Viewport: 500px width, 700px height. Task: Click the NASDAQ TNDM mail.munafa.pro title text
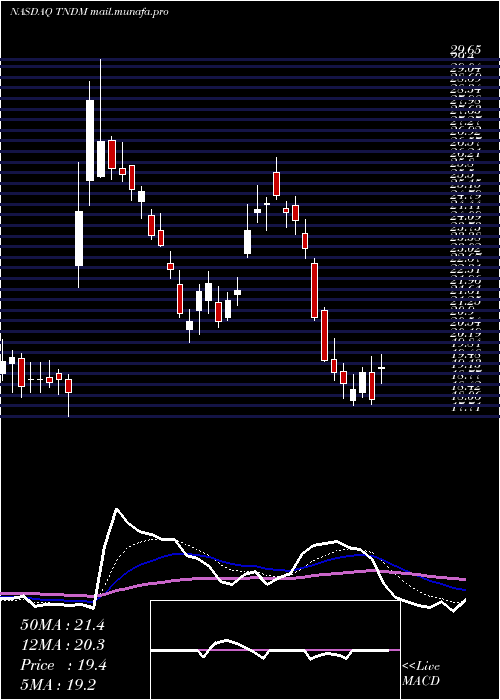click(x=89, y=12)
